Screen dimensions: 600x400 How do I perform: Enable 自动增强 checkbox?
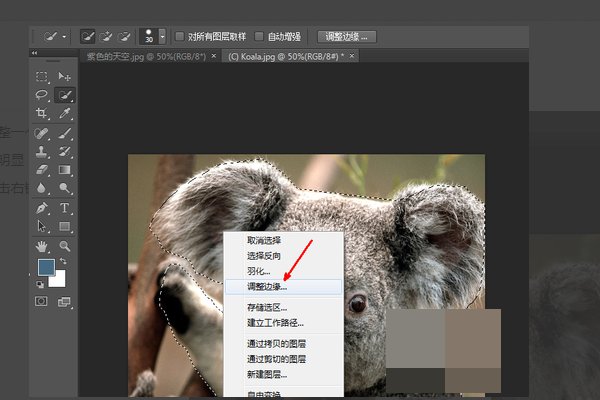pos(259,36)
